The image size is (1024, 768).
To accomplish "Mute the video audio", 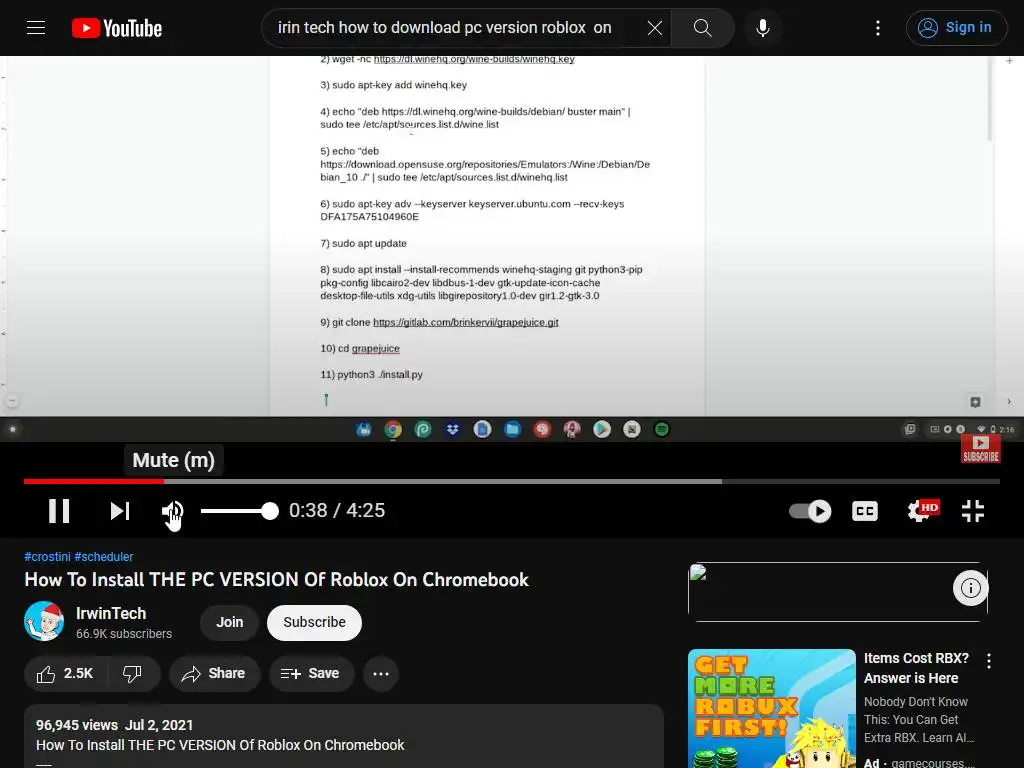I will tap(172, 511).
